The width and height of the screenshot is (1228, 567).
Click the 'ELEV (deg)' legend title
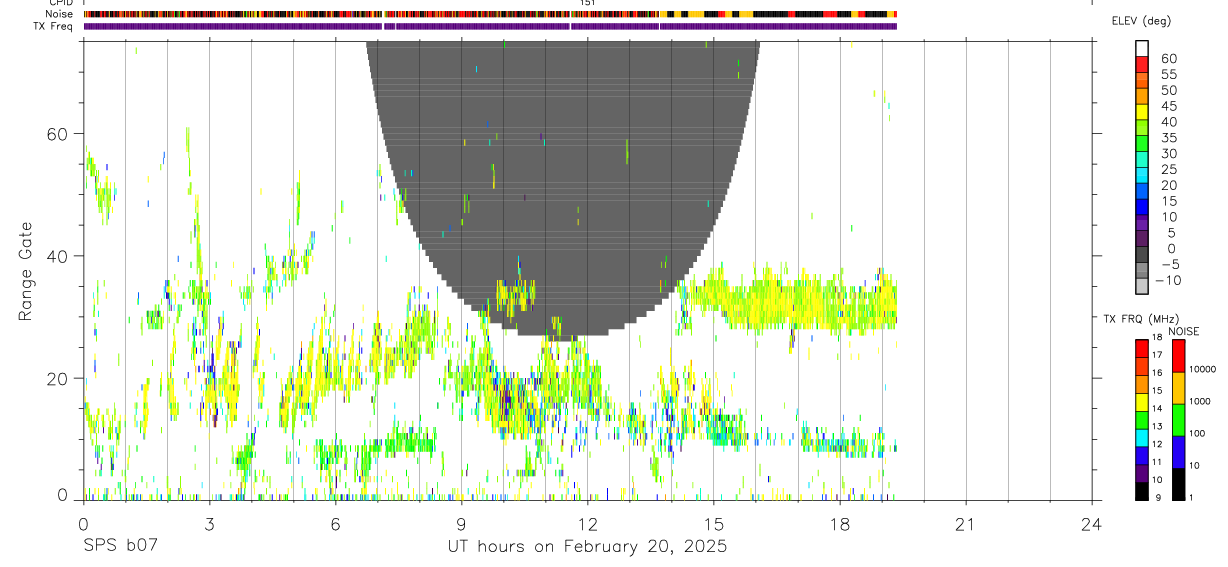(x=1141, y=21)
